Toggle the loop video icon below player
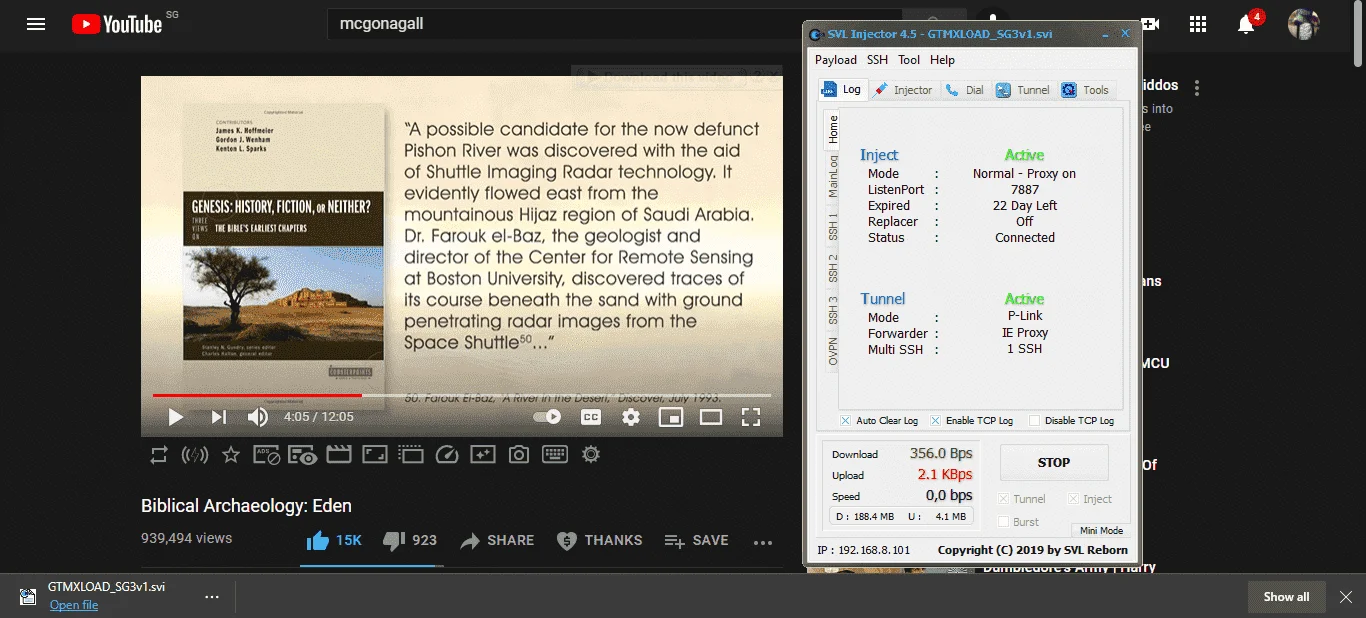The image size is (1366, 618). coord(159,455)
